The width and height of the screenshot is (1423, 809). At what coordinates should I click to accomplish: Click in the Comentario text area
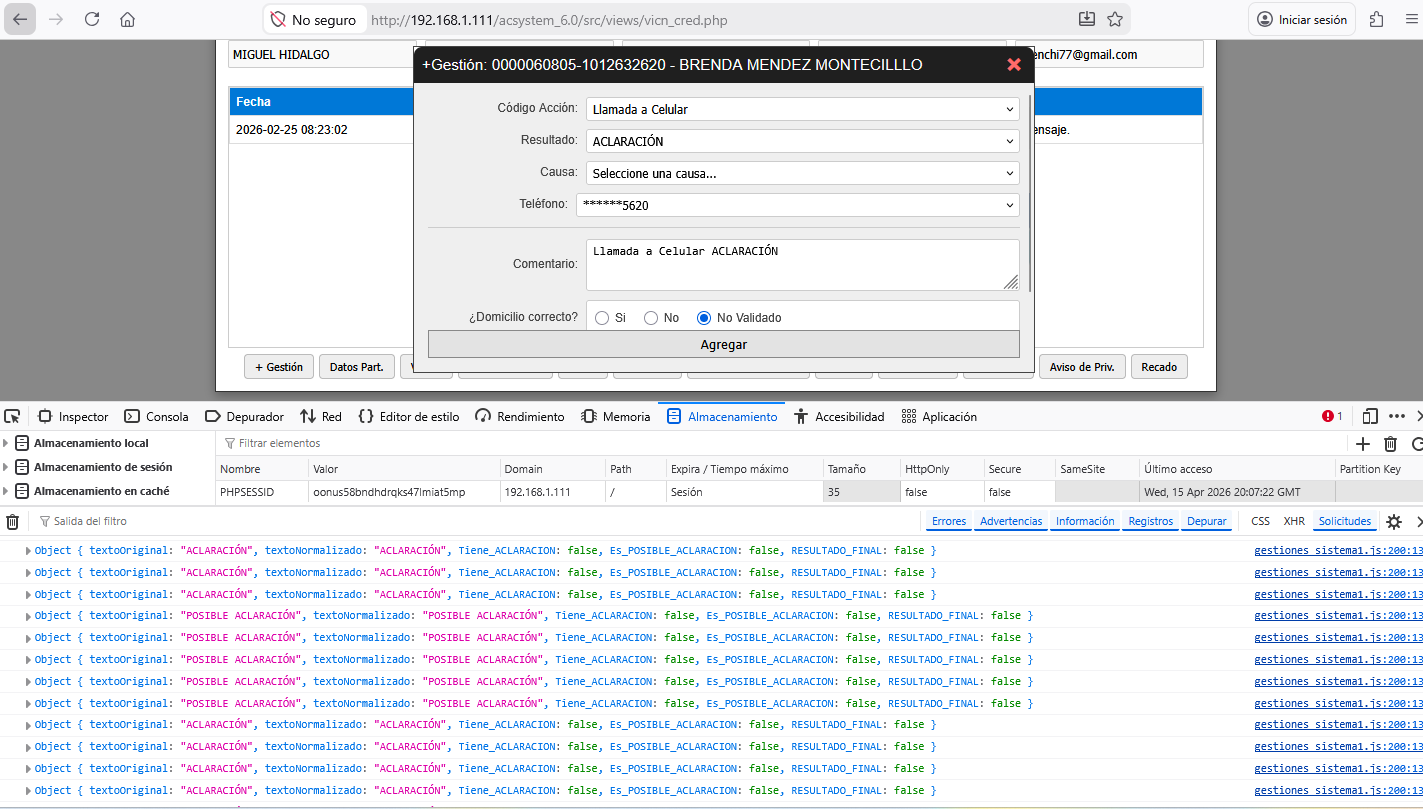coord(802,264)
